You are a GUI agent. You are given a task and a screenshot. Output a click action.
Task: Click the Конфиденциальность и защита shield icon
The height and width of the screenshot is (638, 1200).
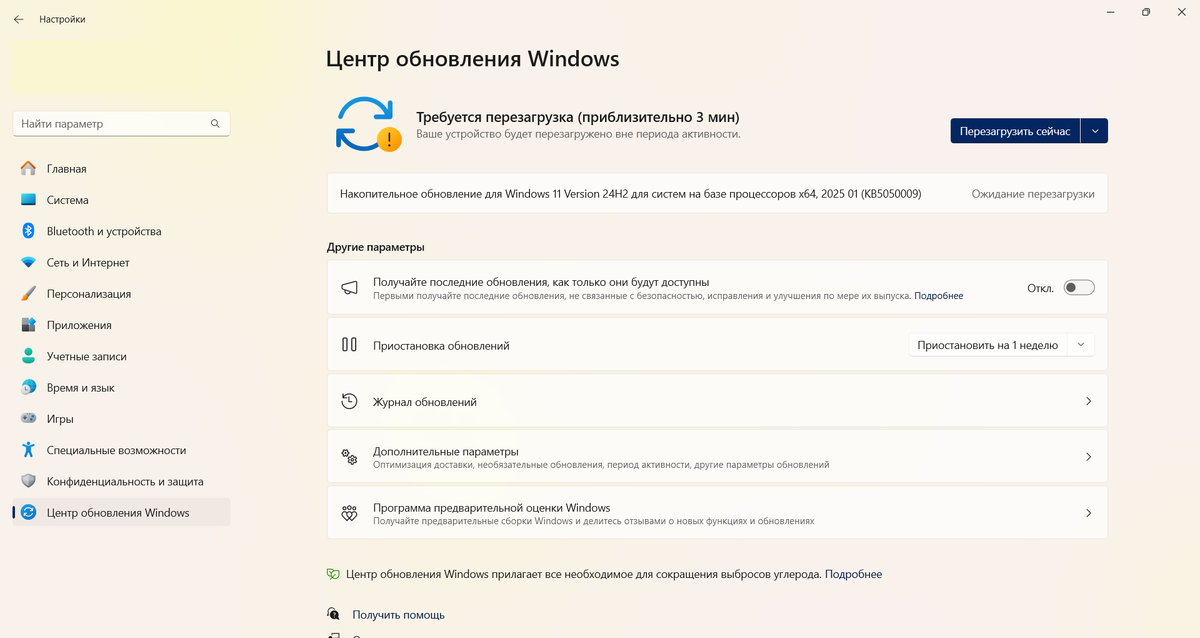pyautogui.click(x=28, y=481)
